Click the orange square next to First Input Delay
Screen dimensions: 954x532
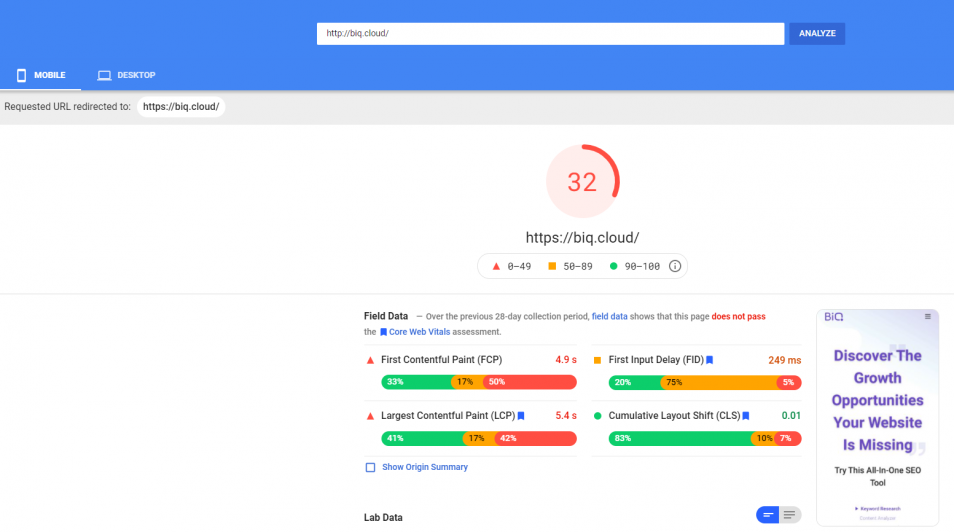pos(597,360)
